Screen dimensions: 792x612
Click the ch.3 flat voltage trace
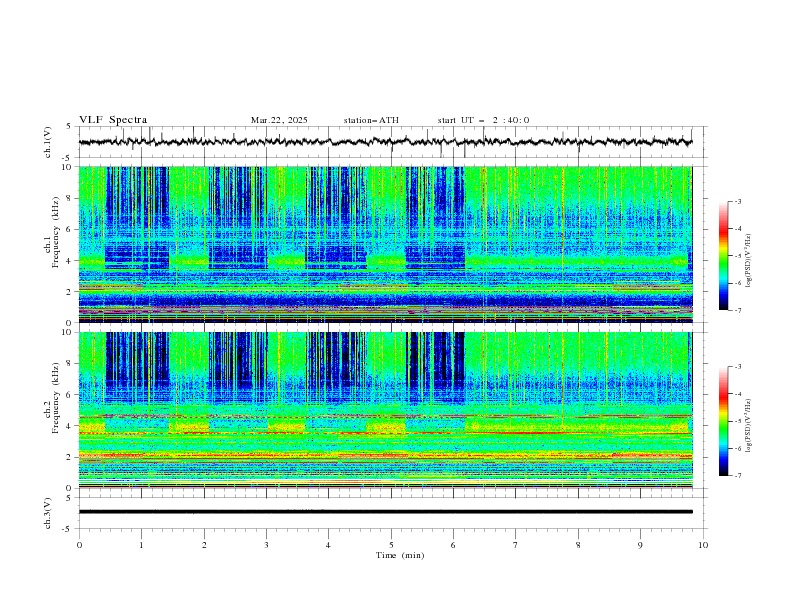(385, 512)
